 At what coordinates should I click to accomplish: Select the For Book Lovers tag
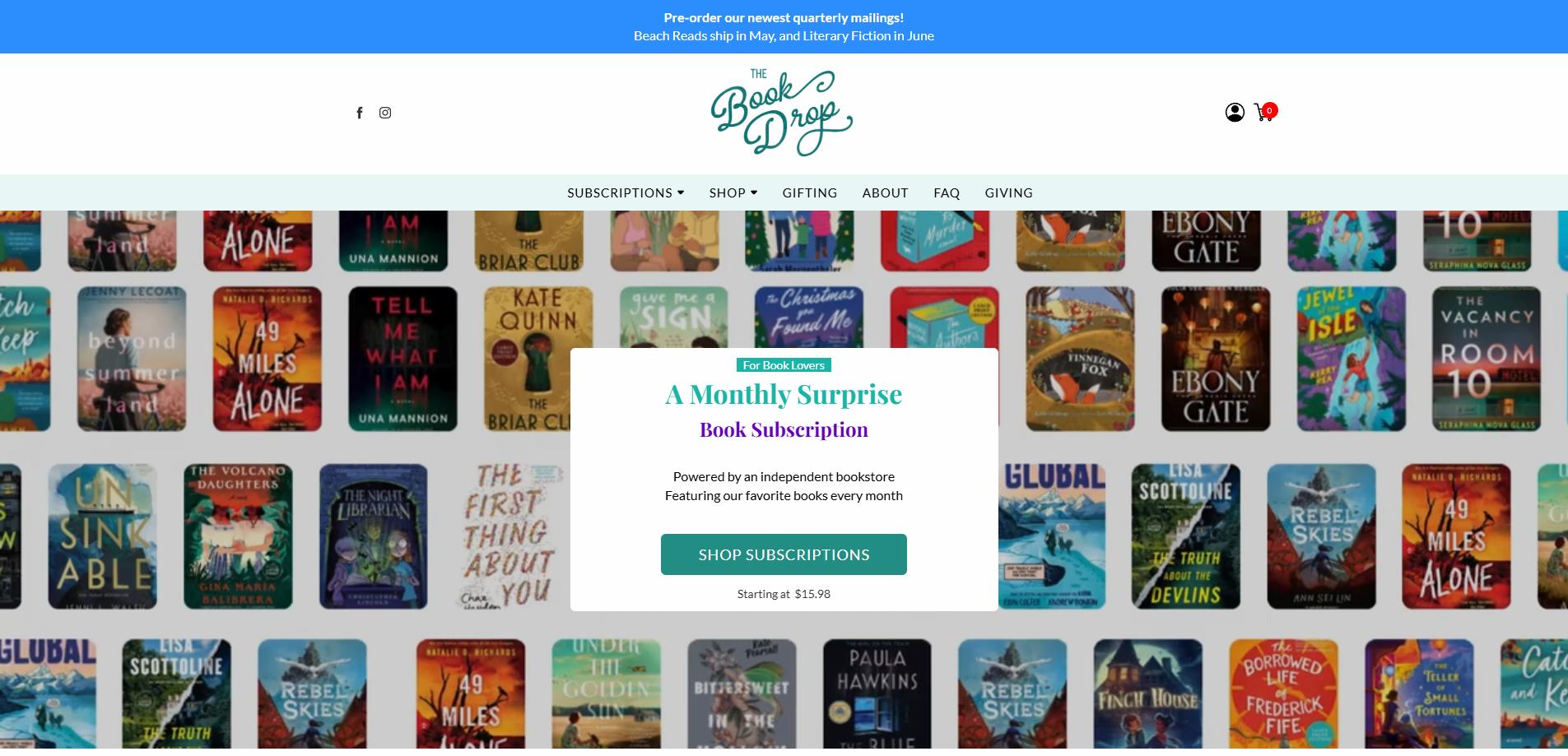(x=784, y=365)
